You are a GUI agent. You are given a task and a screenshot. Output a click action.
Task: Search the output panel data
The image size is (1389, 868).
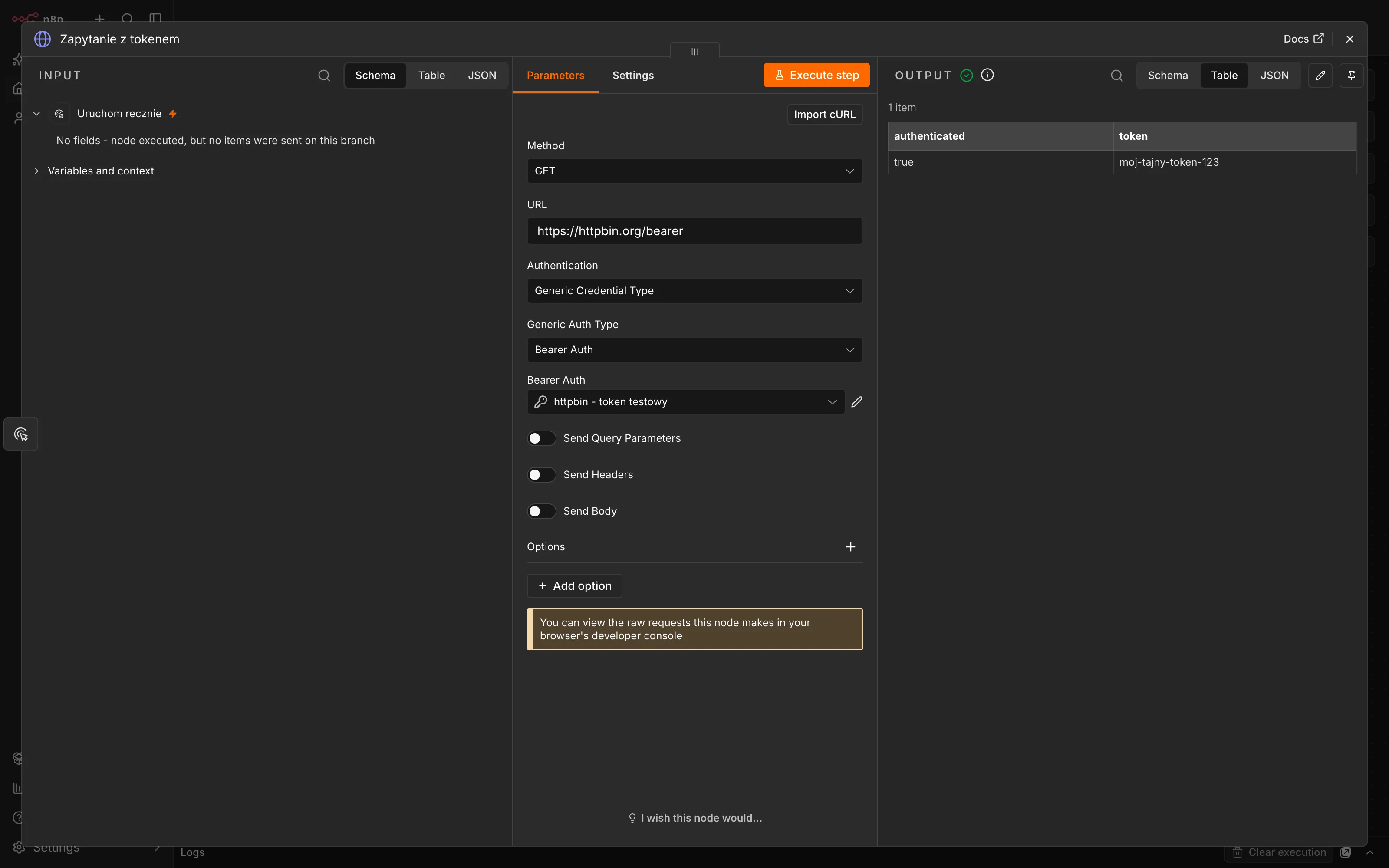coord(1116,75)
